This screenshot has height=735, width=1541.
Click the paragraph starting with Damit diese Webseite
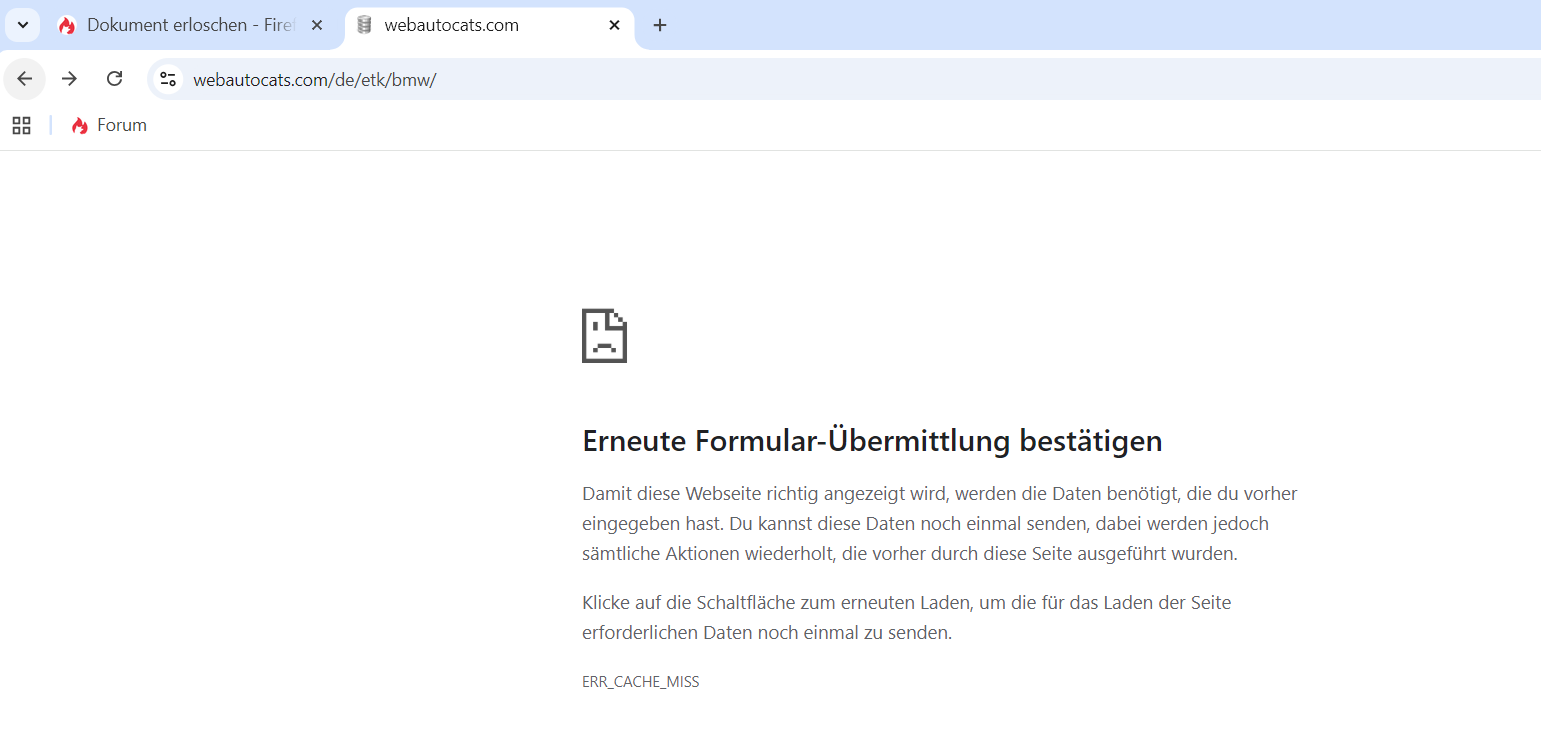(x=939, y=523)
